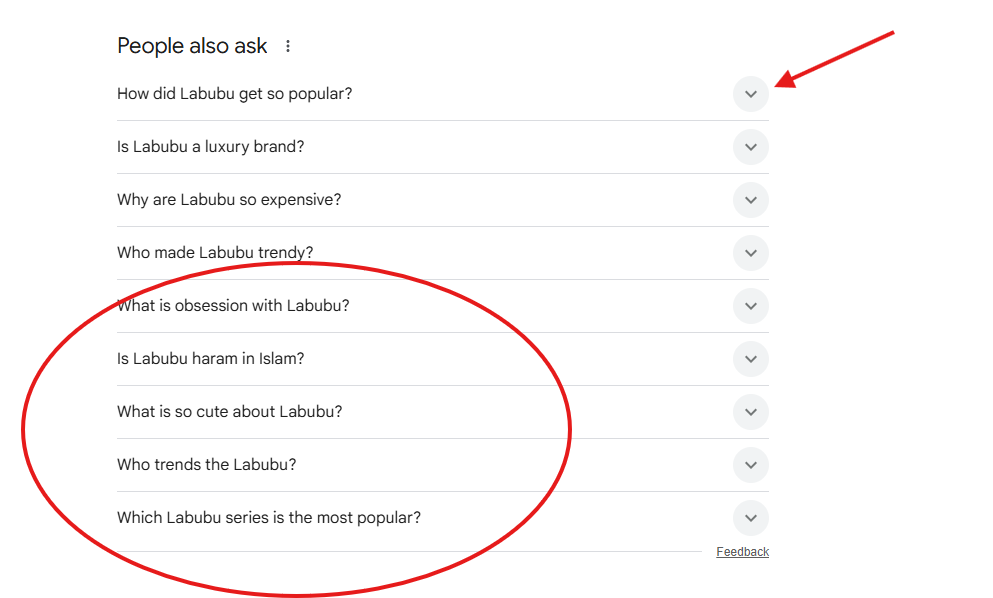Open question "What is so cute about Labubu?"
This screenshot has width=993, height=598.
tap(230, 412)
